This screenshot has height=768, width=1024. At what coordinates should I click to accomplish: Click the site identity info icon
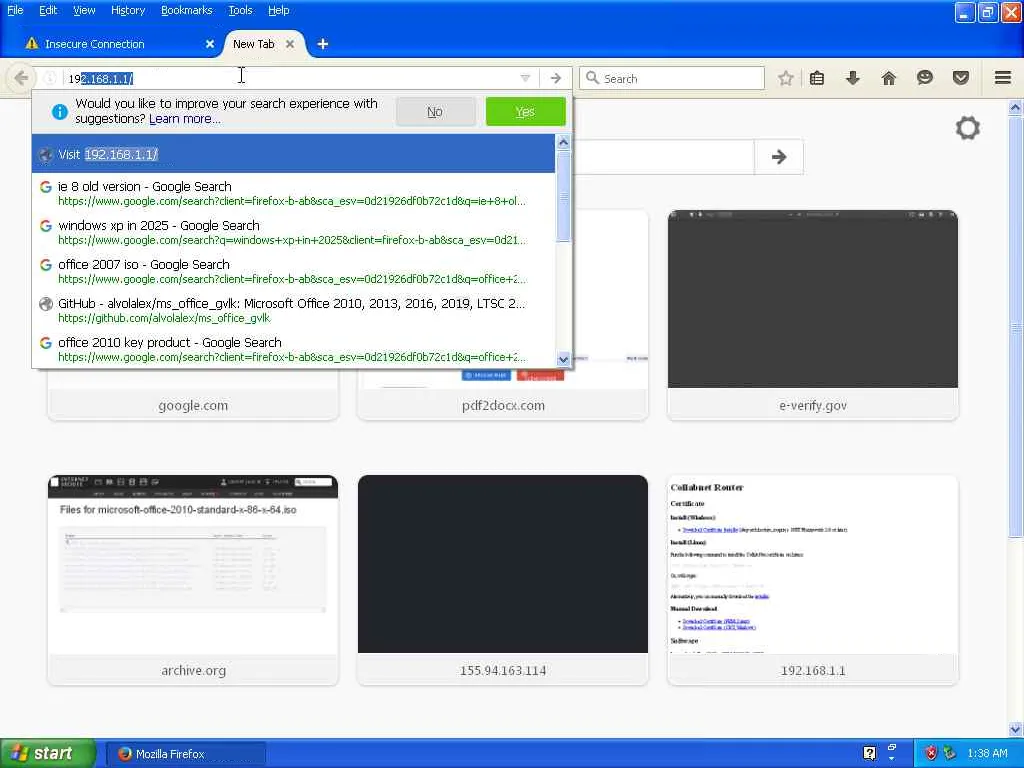click(x=50, y=78)
